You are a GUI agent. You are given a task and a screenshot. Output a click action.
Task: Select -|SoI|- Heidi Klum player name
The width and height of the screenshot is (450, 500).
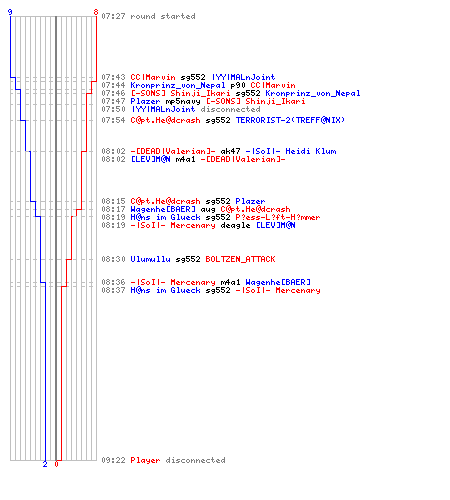point(291,151)
